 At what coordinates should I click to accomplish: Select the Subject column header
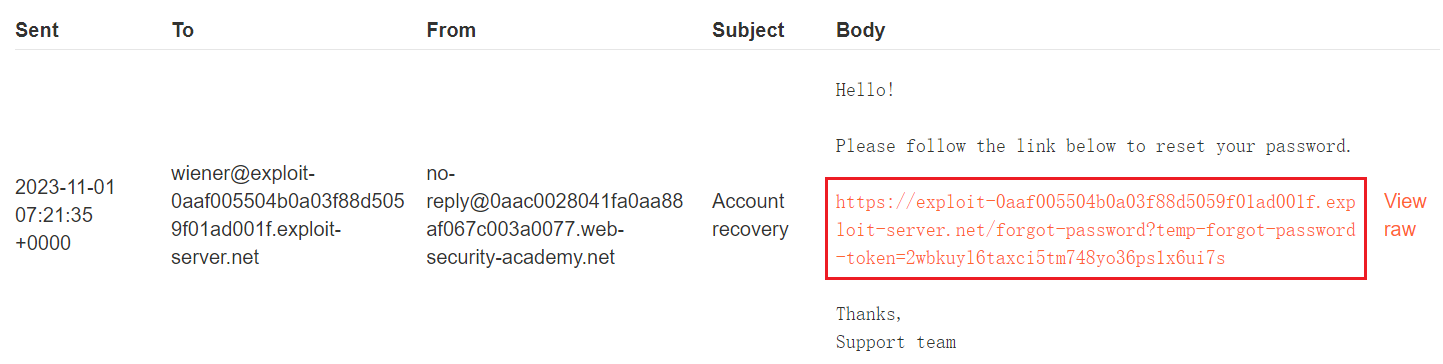point(748,30)
